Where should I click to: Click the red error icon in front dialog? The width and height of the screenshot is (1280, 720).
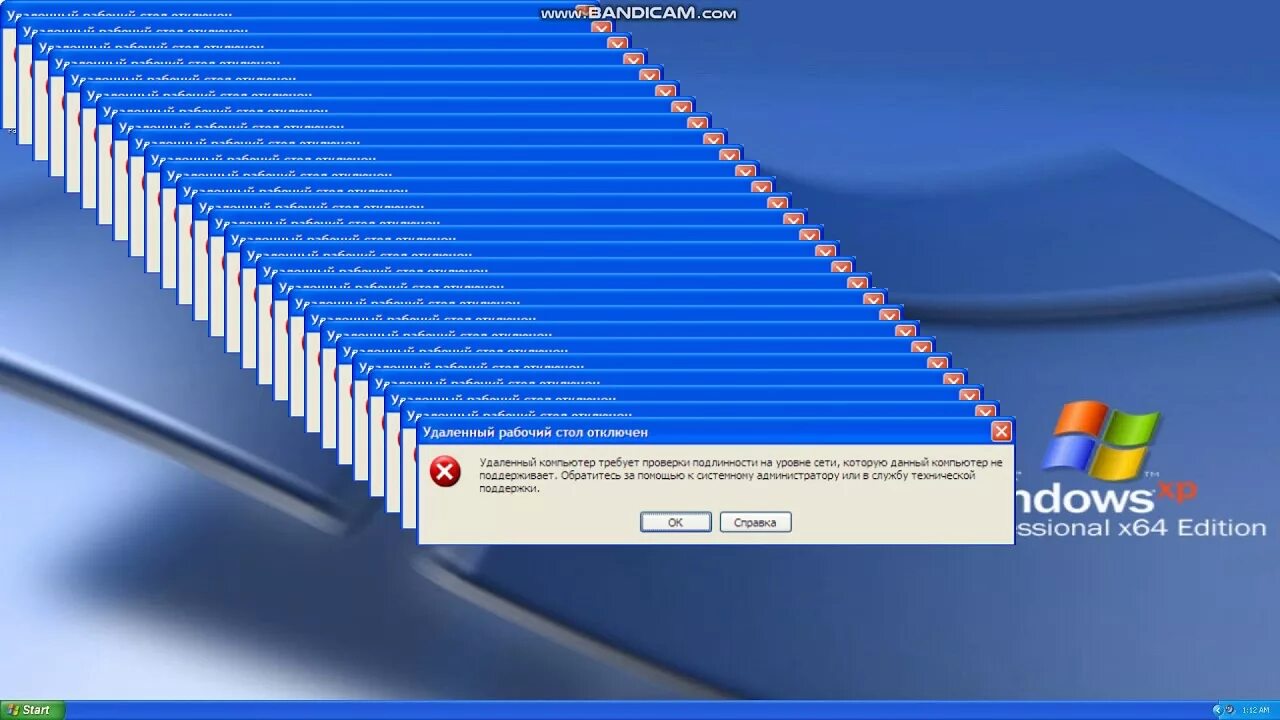445,471
